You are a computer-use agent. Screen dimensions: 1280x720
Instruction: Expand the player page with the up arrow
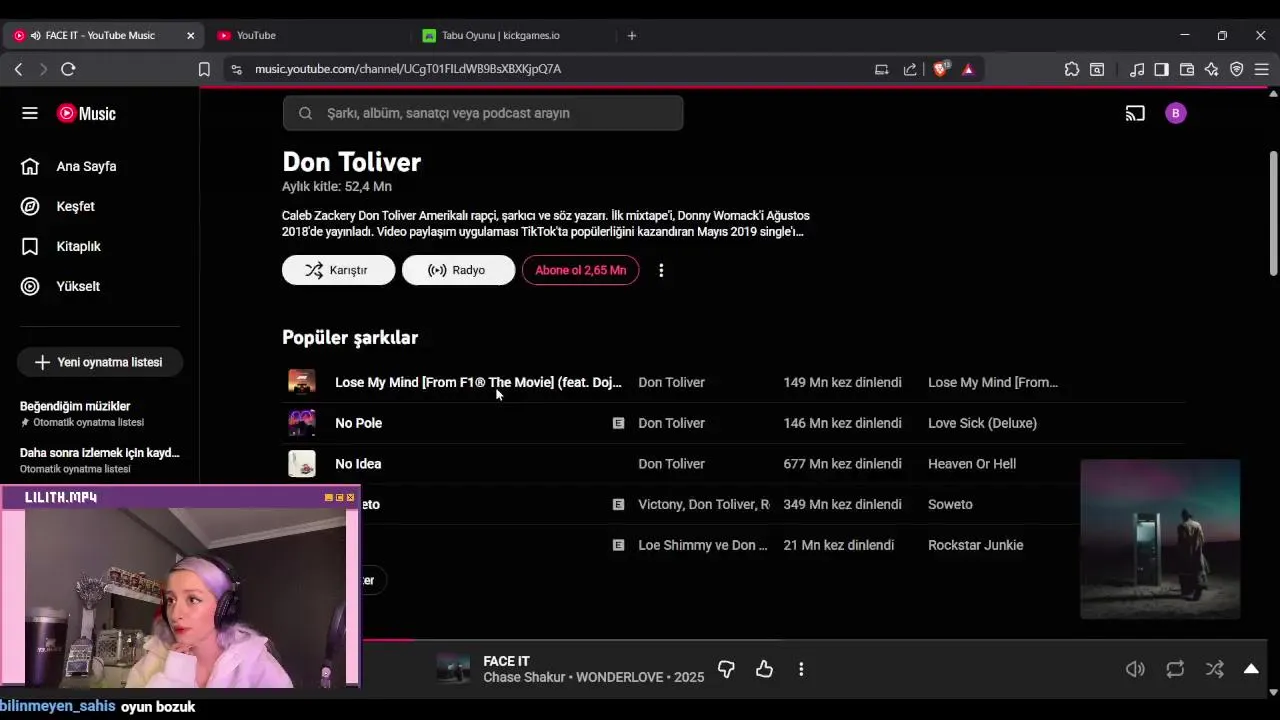[x=1251, y=669]
